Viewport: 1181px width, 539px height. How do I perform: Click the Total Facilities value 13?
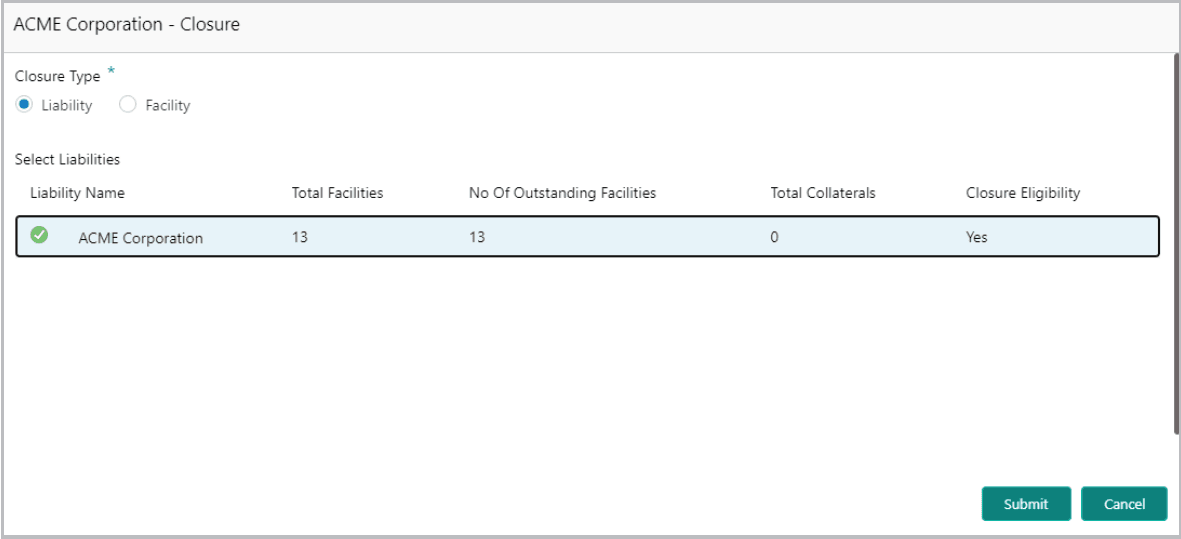(x=300, y=237)
